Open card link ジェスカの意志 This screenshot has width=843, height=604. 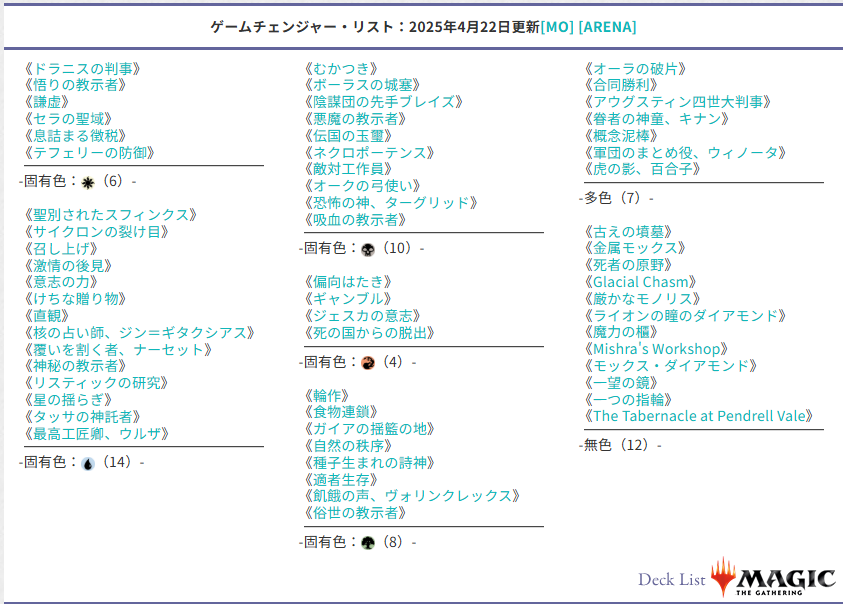point(362,316)
